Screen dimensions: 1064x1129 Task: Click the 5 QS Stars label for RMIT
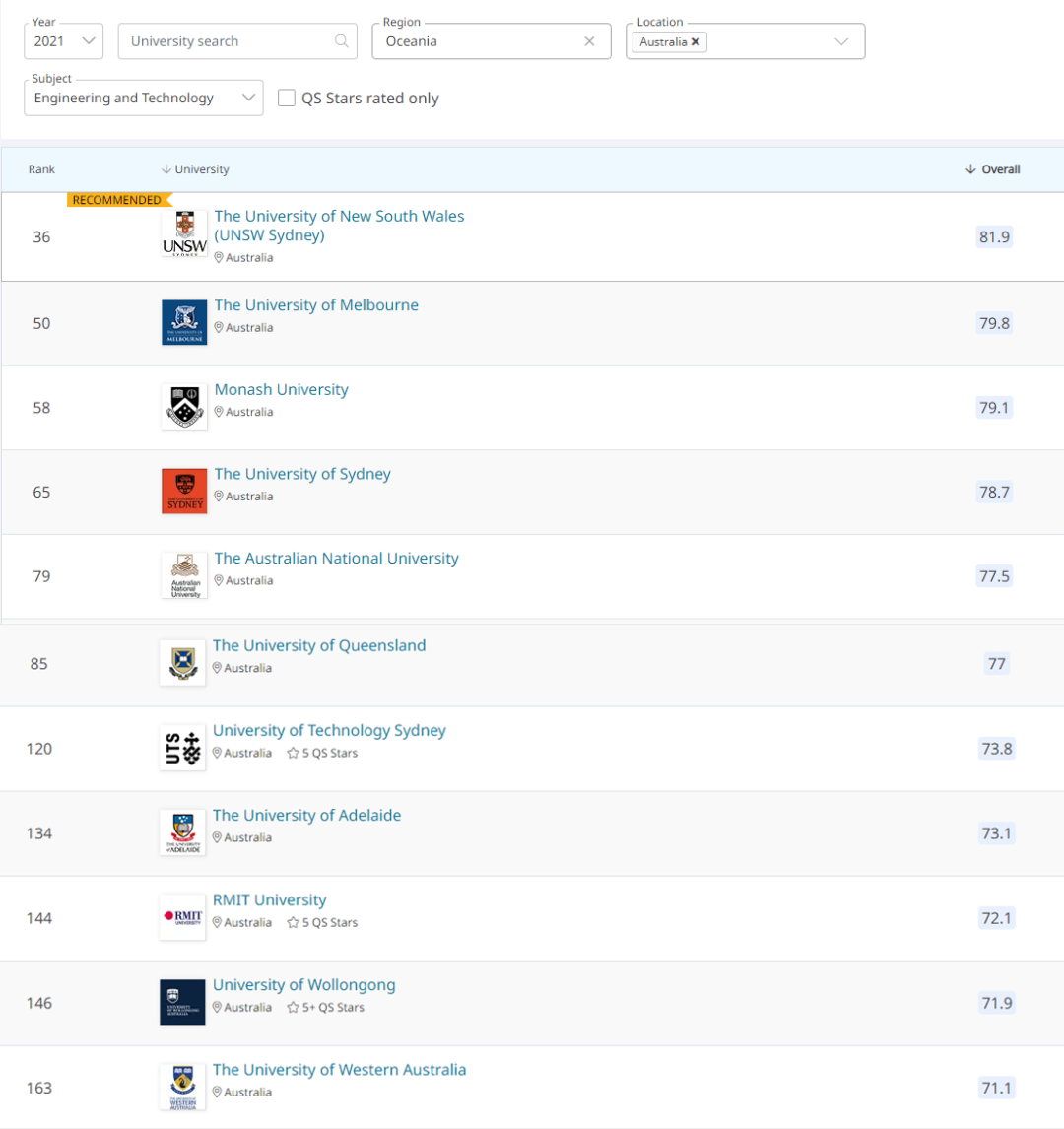[x=330, y=923]
